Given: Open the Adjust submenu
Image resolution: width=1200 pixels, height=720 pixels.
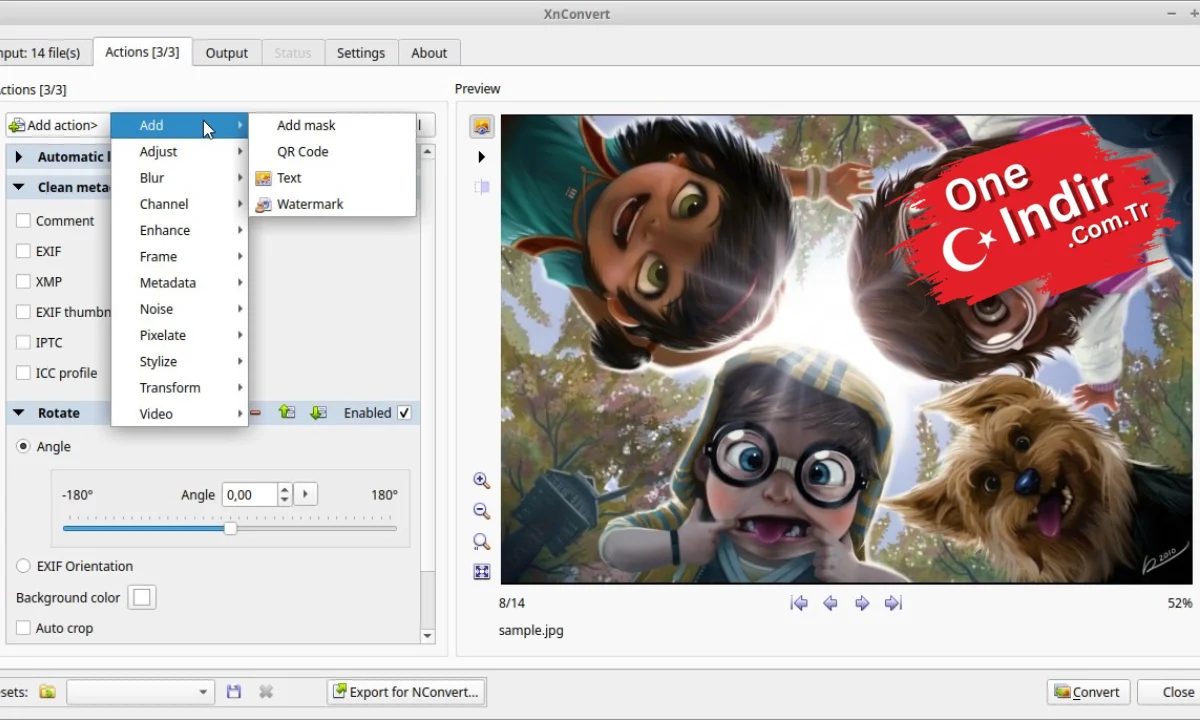Looking at the screenshot, I should point(180,152).
